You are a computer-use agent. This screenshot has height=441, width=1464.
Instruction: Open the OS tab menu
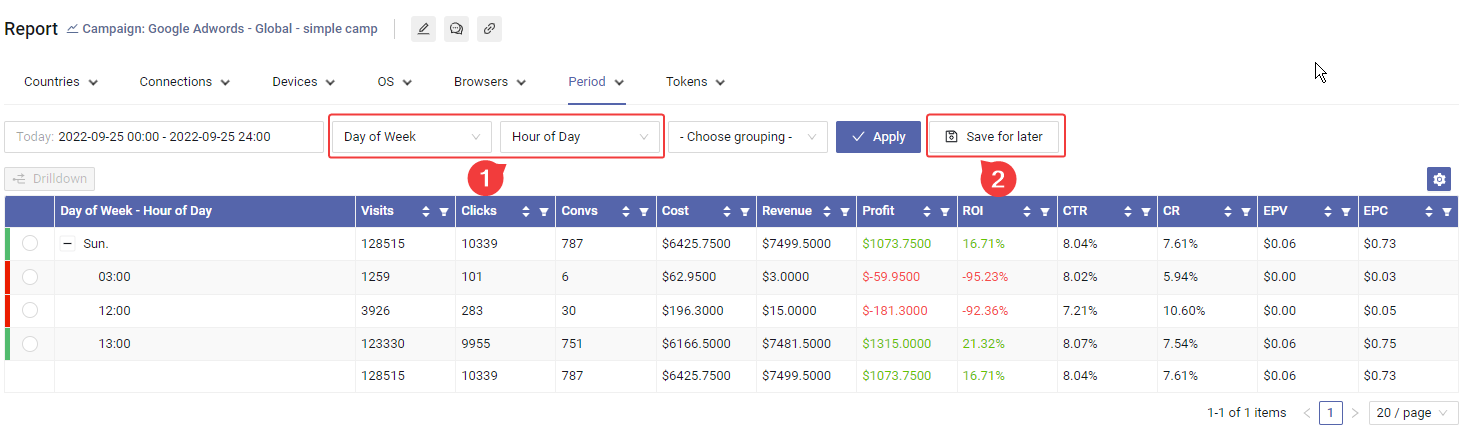pyautogui.click(x=395, y=82)
